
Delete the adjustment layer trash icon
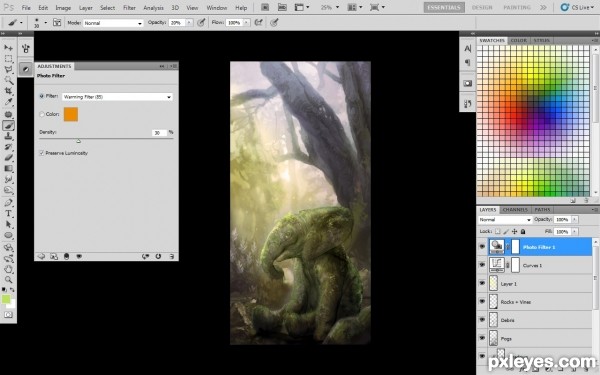pos(171,256)
